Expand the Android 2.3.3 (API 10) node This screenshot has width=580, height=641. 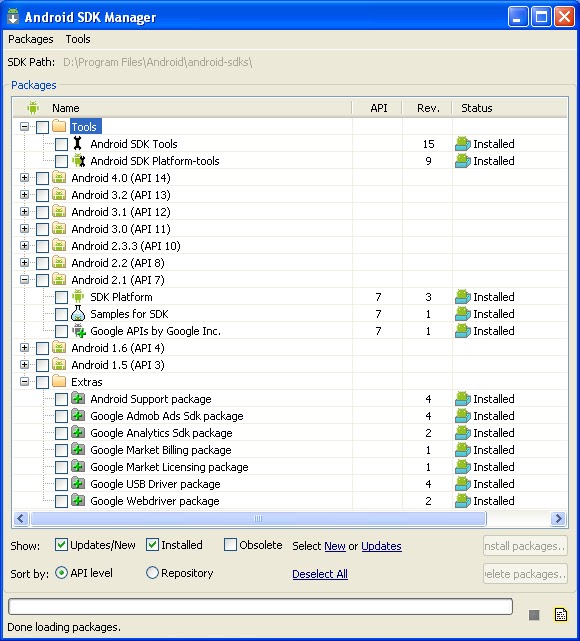25,245
